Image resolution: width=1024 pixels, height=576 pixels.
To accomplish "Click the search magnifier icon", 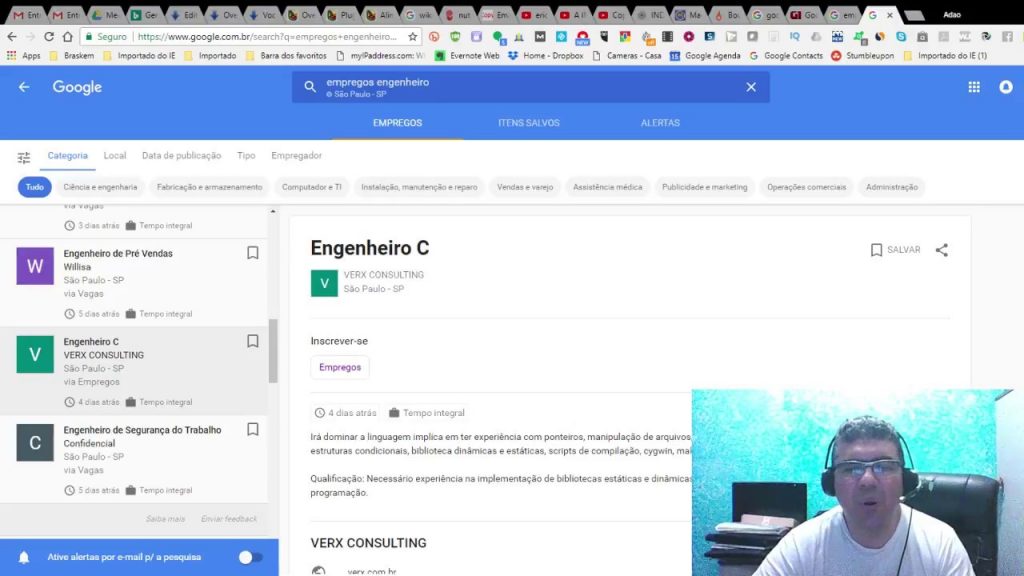I will [x=310, y=87].
